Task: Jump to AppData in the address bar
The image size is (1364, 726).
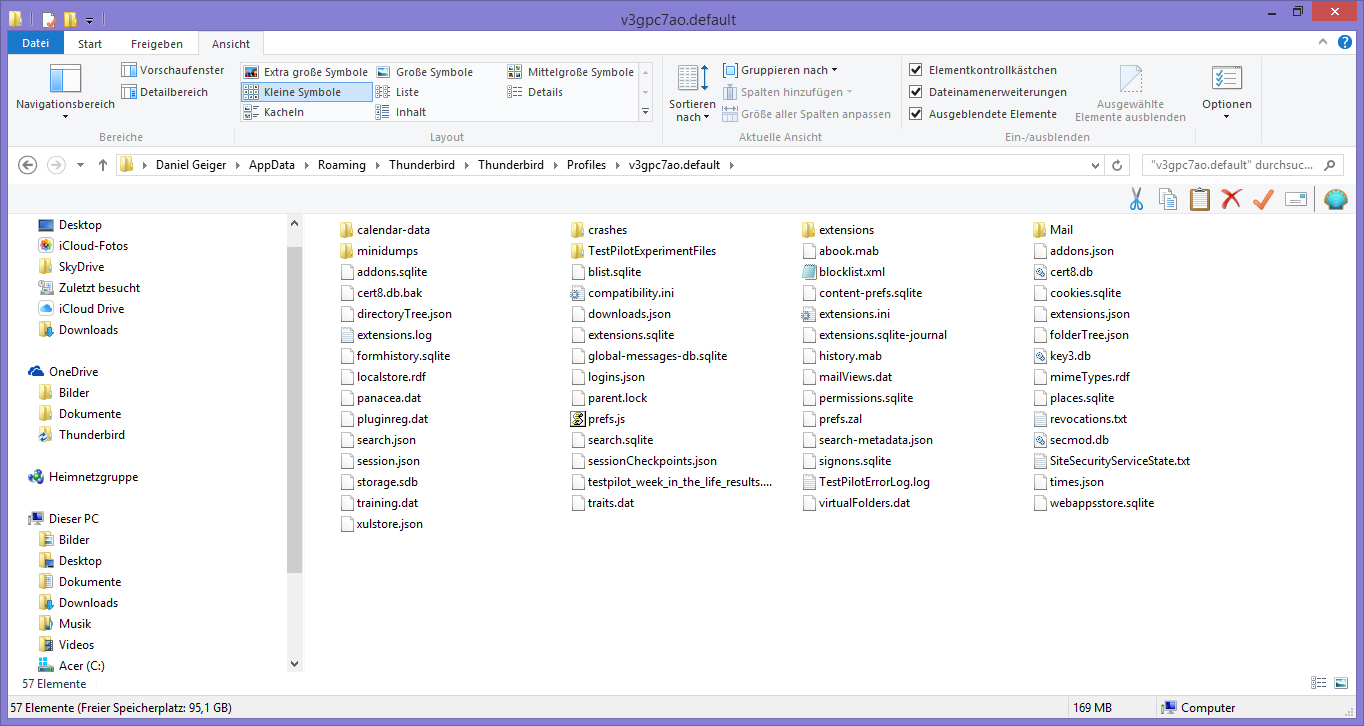Action: pos(272,165)
